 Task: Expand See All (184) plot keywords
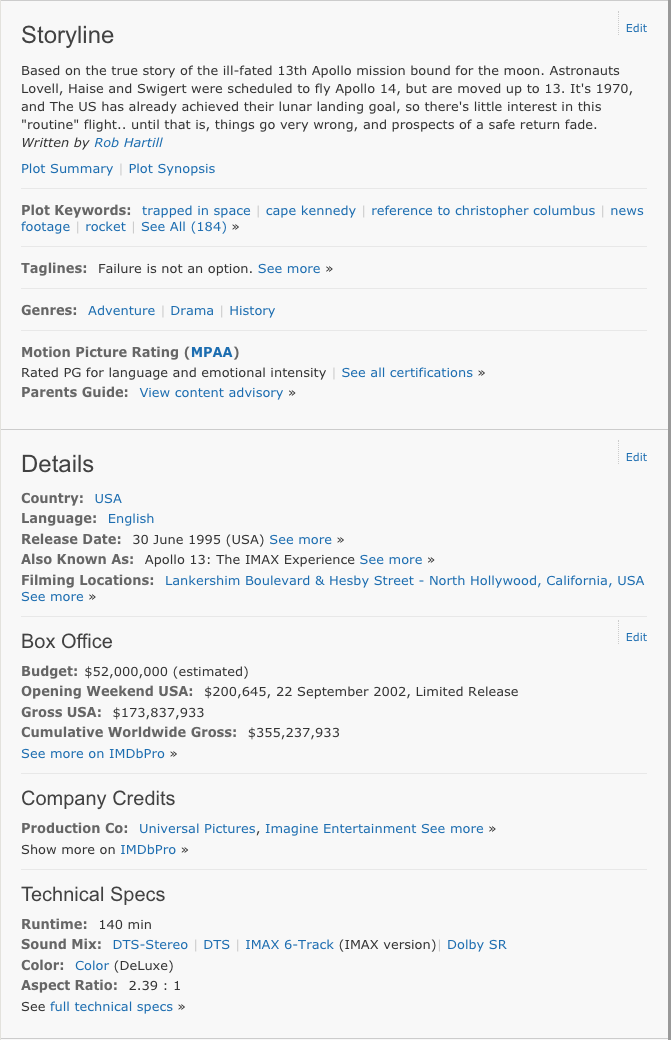[184, 227]
